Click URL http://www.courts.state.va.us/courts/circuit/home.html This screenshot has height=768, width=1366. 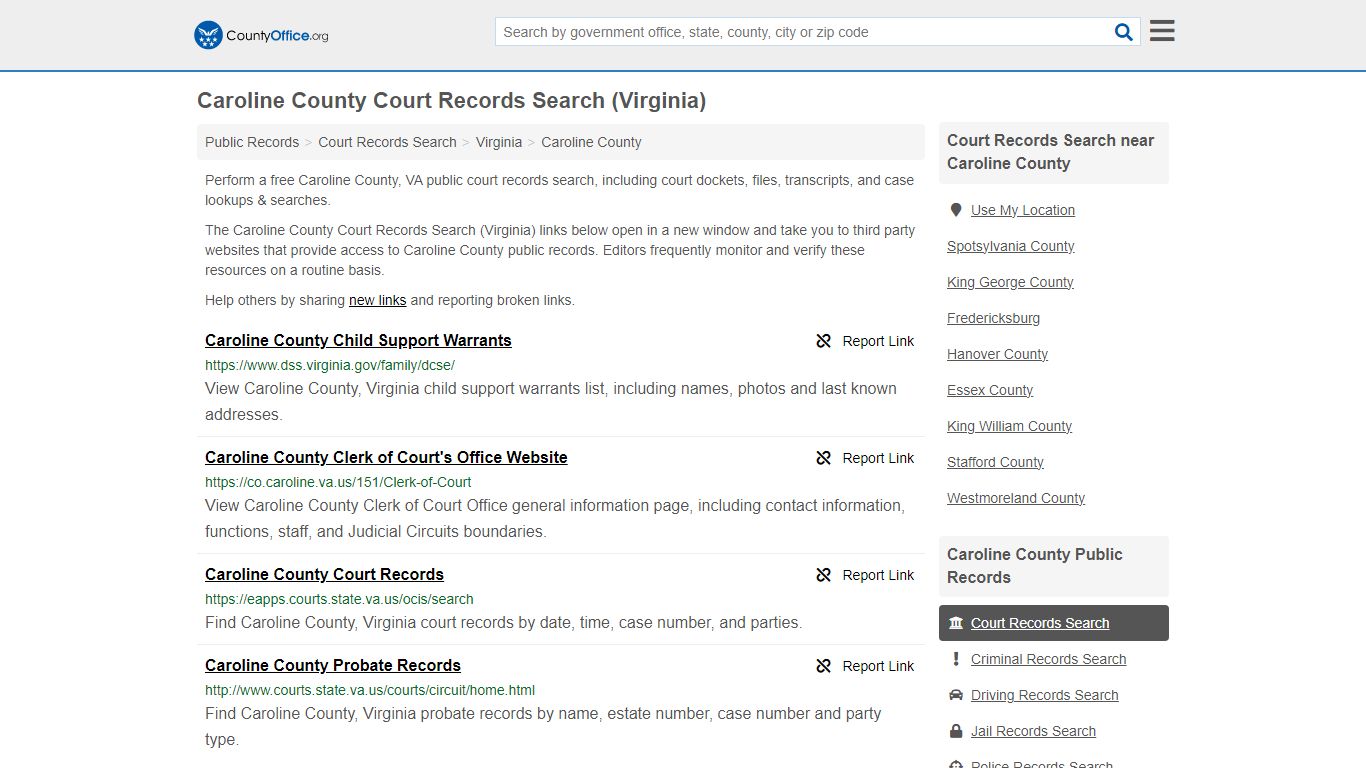(370, 690)
